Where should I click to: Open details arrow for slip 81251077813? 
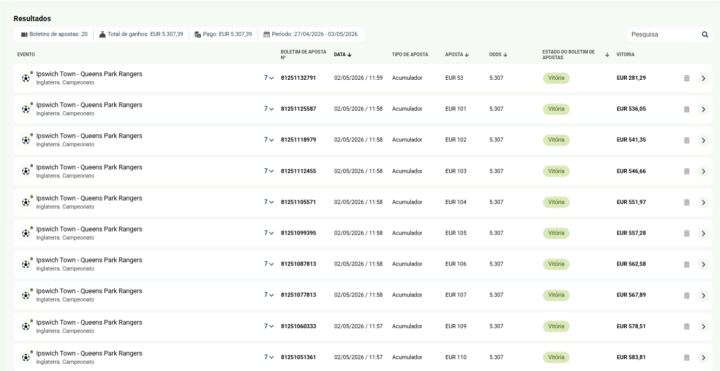point(703,295)
